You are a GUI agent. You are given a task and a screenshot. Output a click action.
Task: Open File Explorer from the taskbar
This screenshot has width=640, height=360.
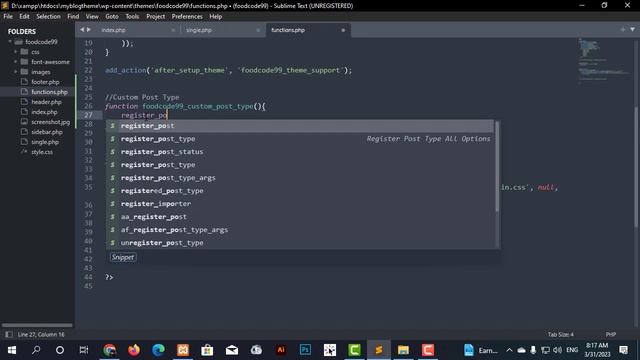pyautogui.click(x=403, y=350)
